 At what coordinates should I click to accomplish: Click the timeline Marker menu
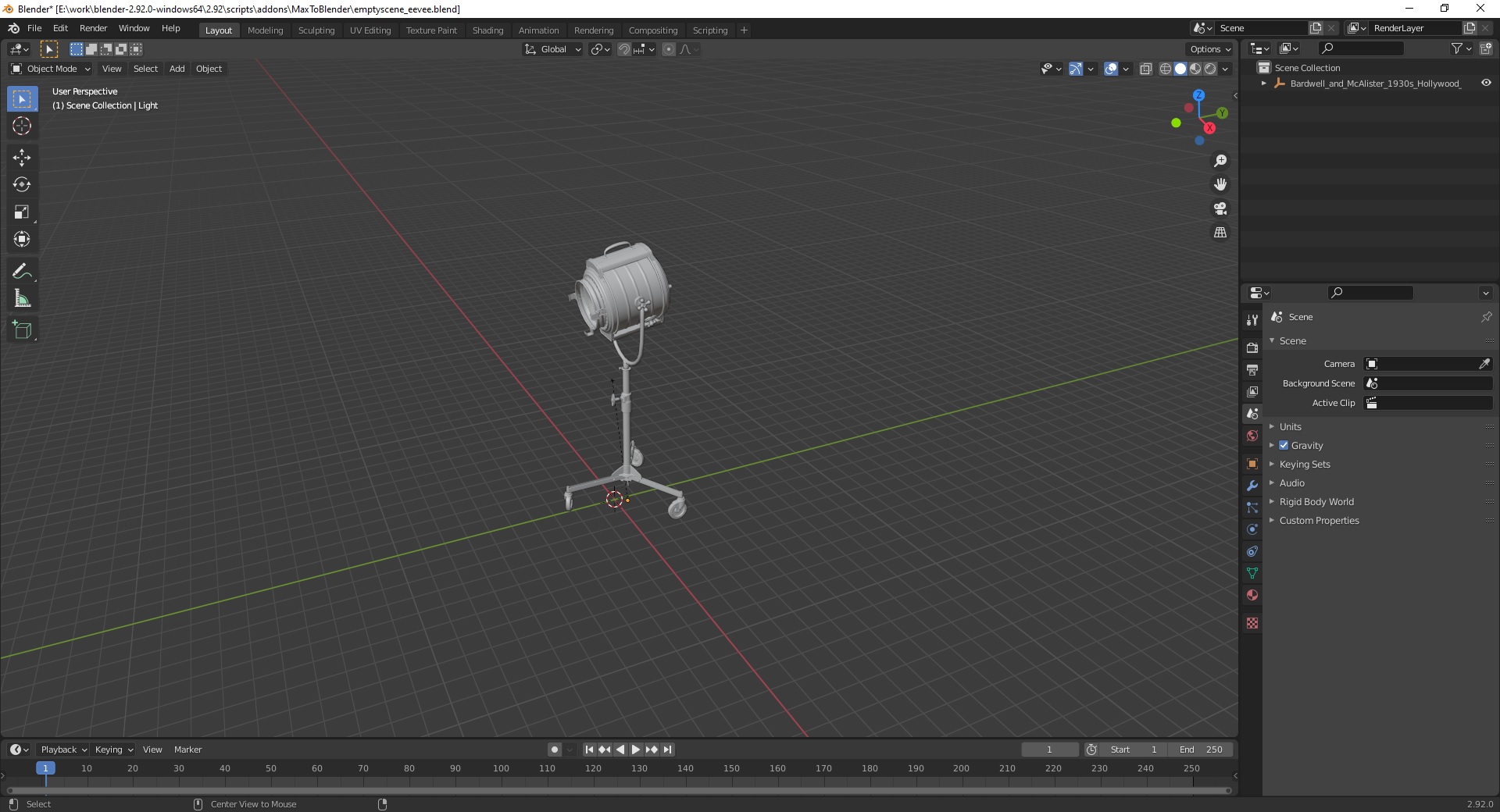(187, 750)
